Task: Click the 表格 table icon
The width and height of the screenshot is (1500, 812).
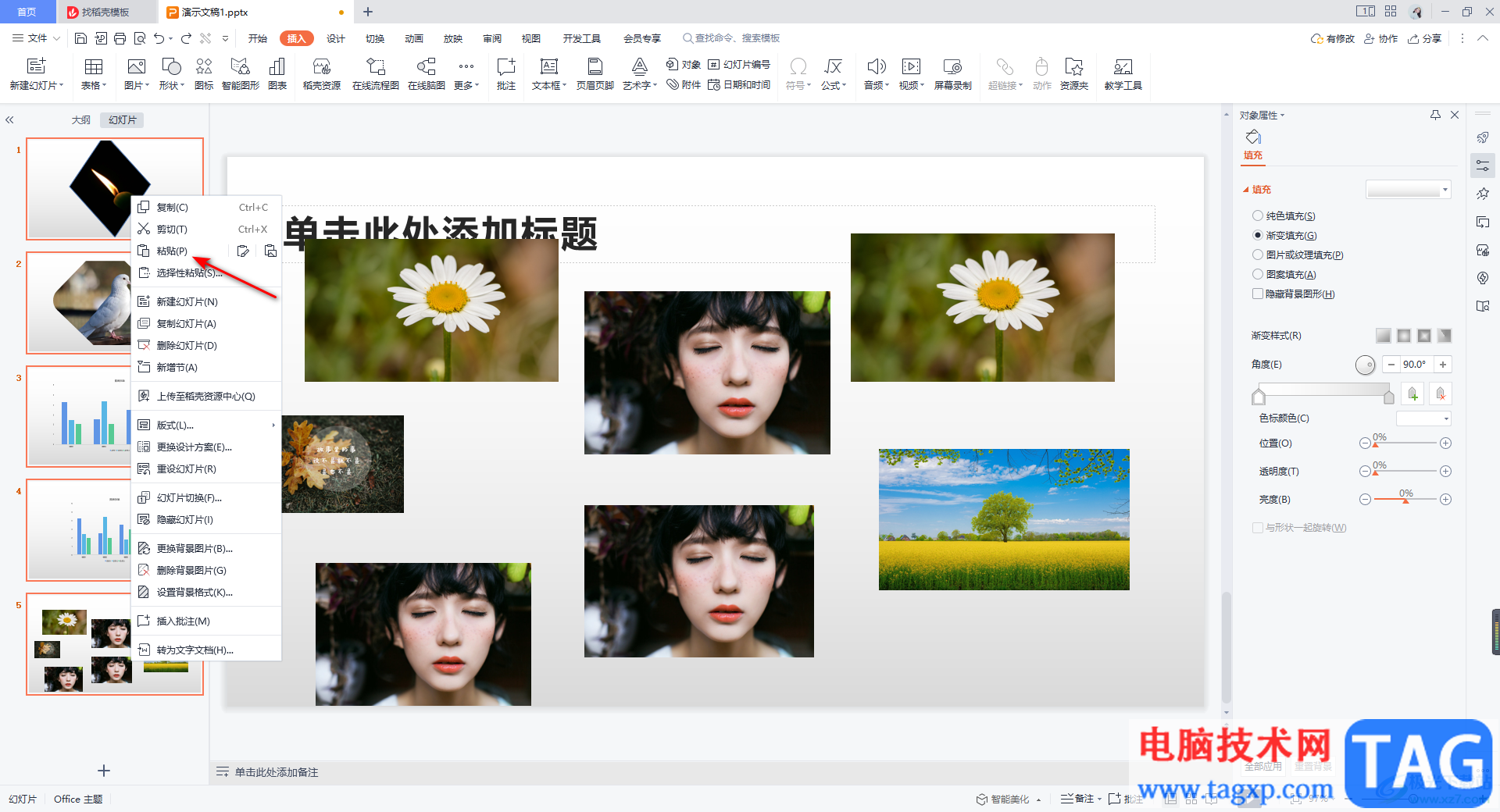Action: coord(94,73)
